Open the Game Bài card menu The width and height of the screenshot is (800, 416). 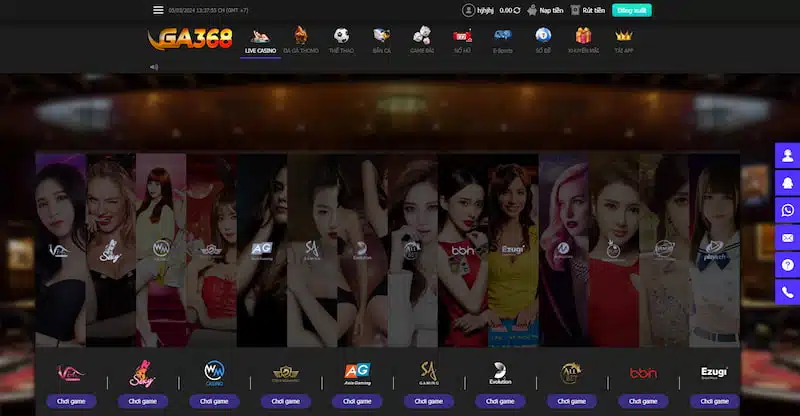tap(422, 41)
